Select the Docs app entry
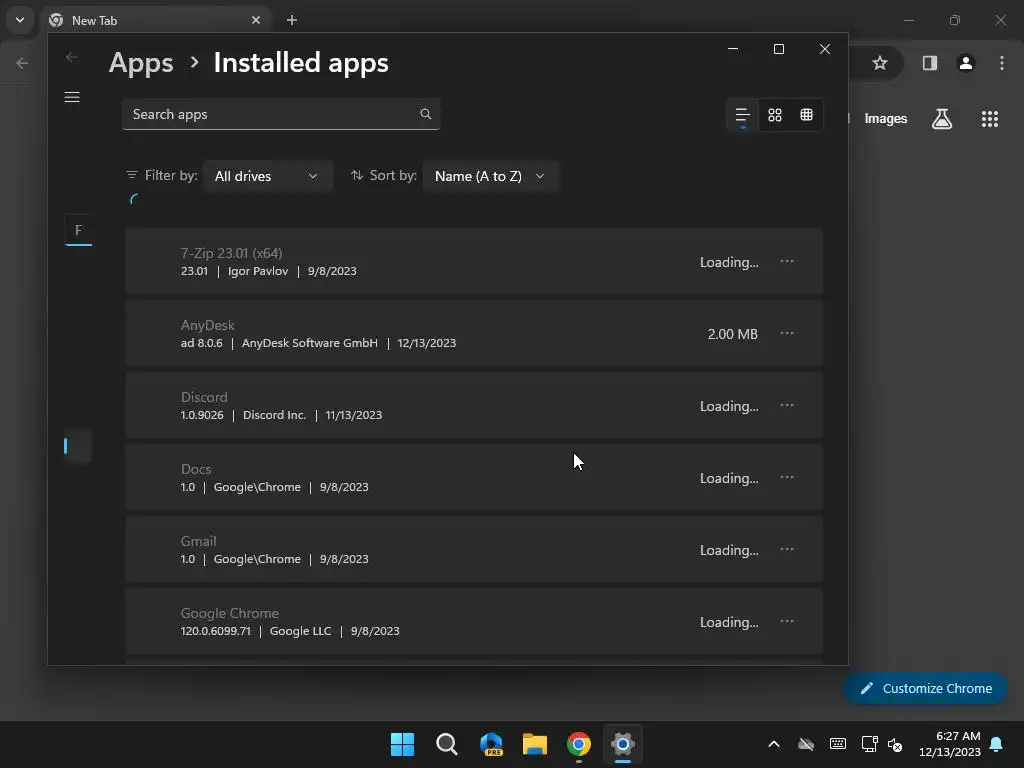 [474, 477]
